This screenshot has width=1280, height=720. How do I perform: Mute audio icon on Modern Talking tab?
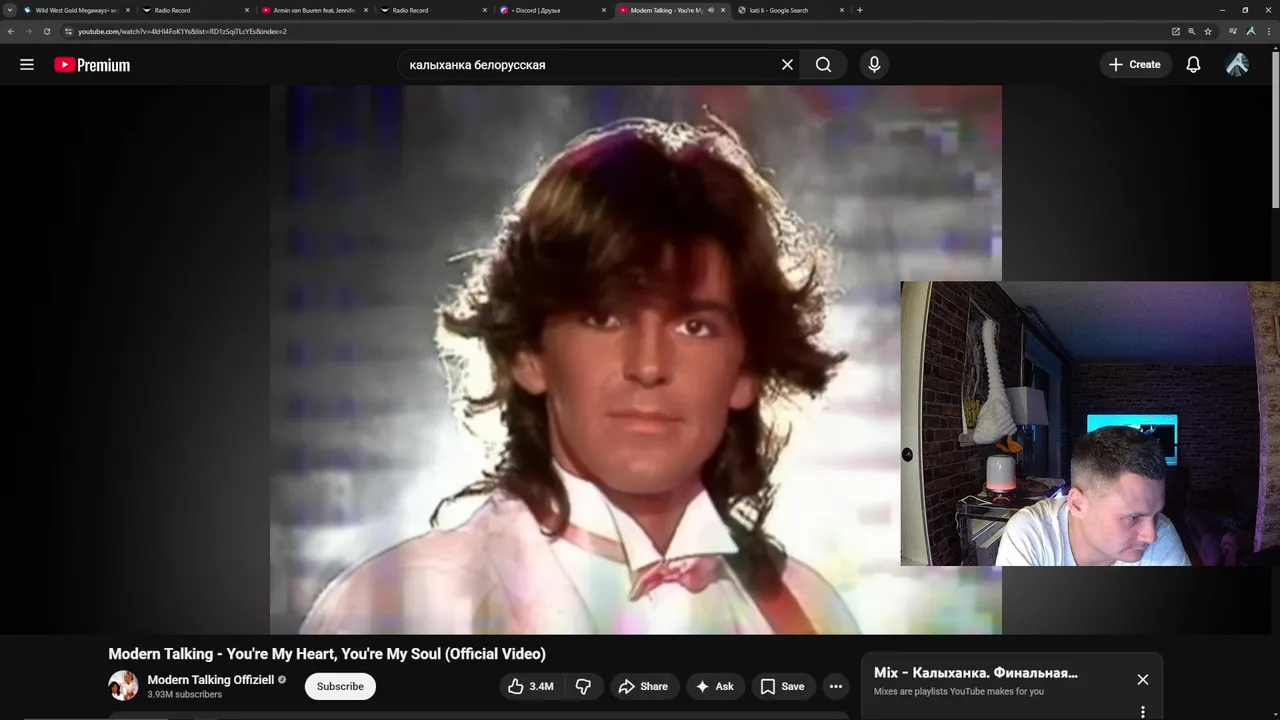710,10
